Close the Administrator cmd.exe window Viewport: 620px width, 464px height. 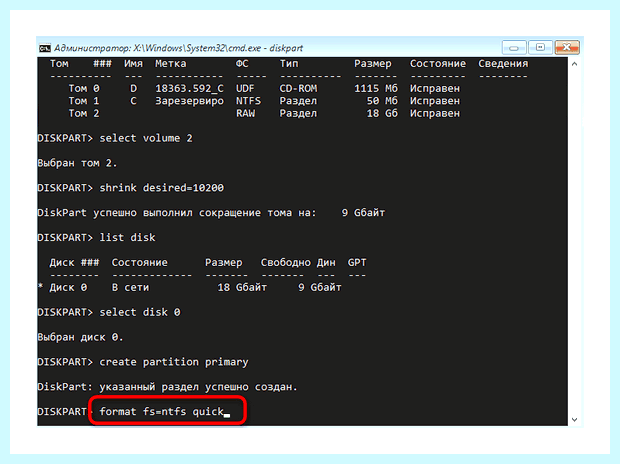point(567,48)
